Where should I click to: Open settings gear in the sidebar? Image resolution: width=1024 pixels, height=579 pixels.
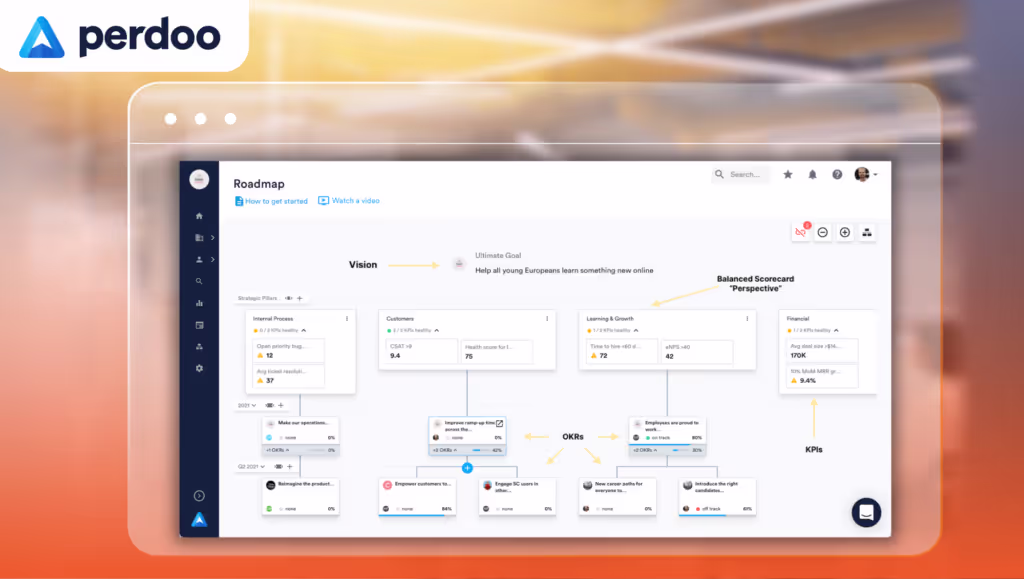point(199,368)
